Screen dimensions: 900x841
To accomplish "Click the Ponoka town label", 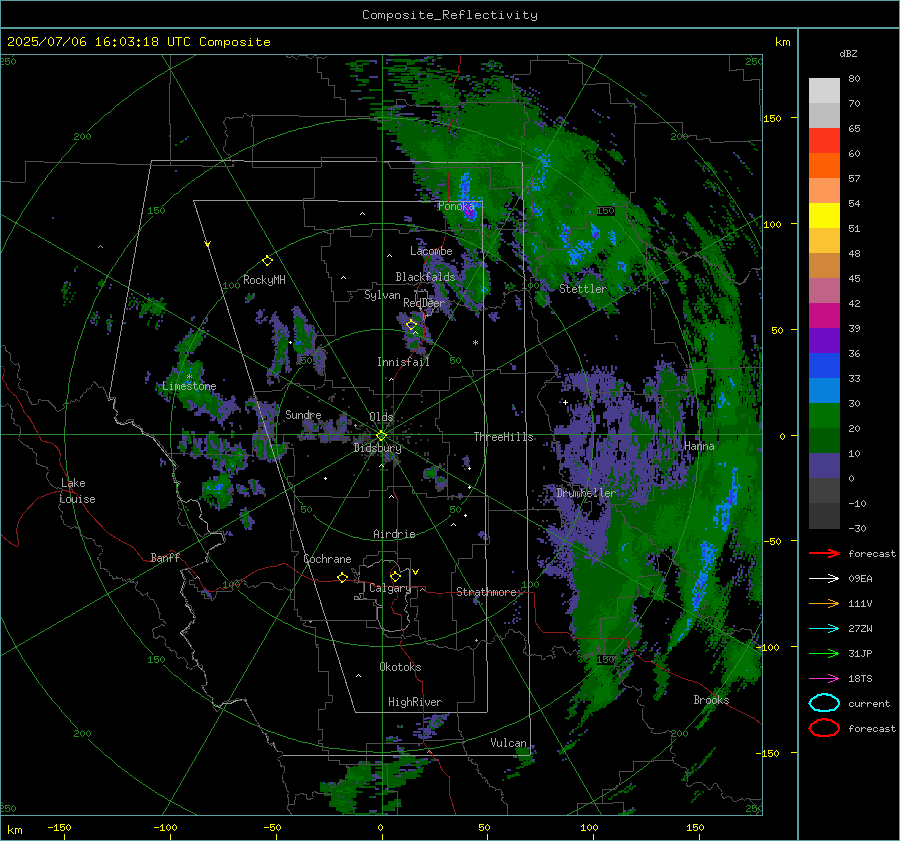I will point(456,206).
